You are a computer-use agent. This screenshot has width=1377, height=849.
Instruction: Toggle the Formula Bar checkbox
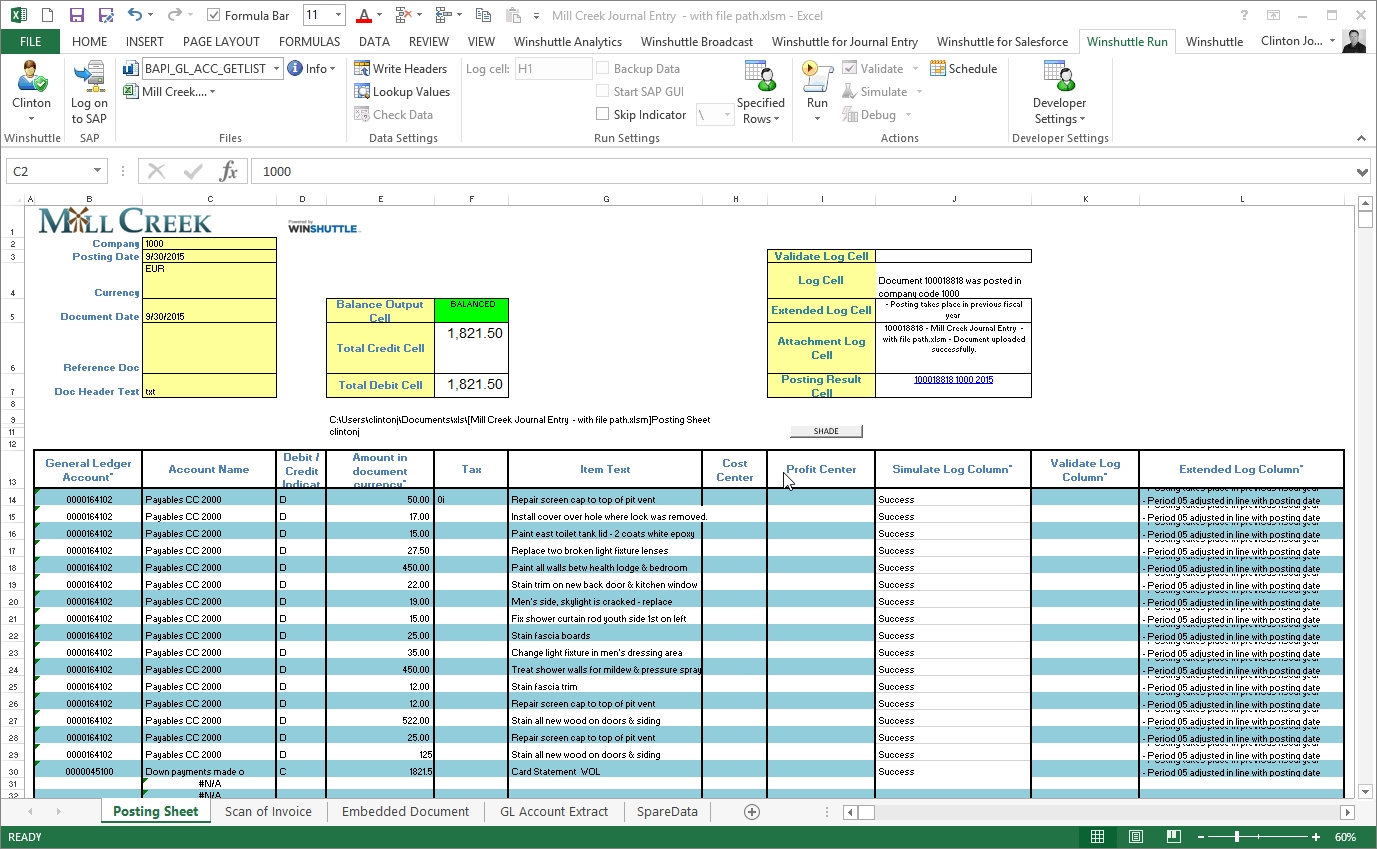pos(214,15)
